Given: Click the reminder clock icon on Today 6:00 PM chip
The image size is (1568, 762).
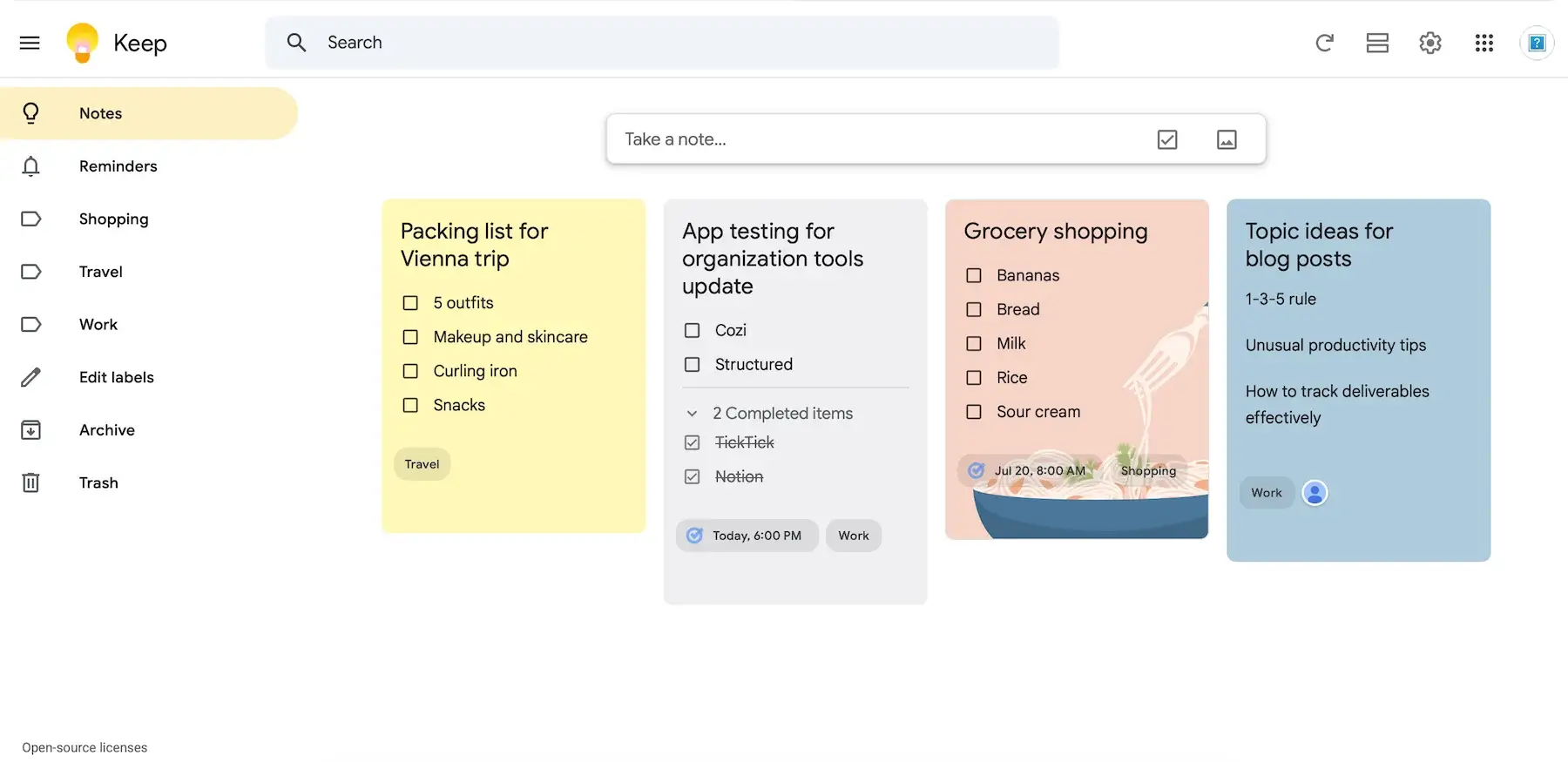Looking at the screenshot, I should tap(694, 536).
